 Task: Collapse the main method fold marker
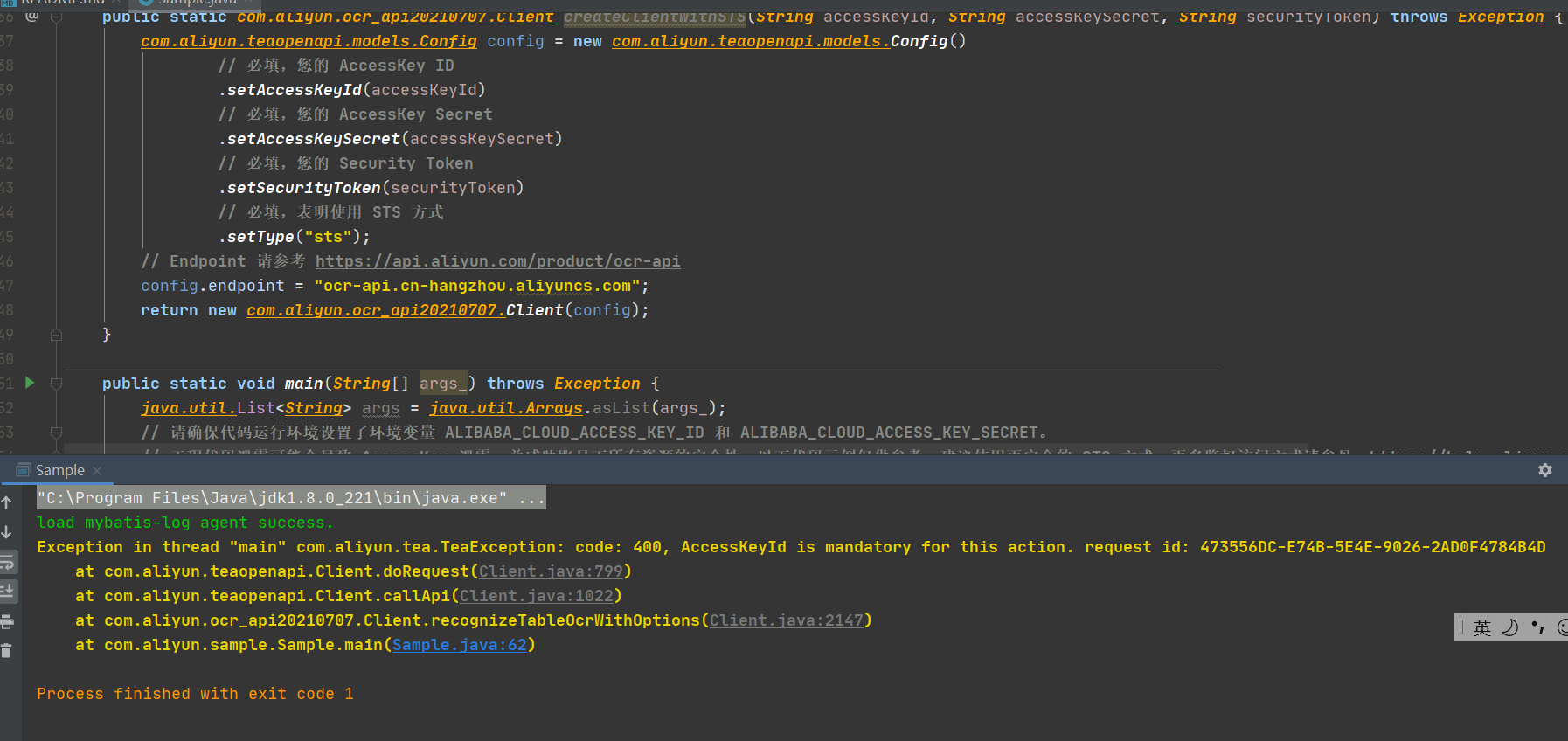[x=56, y=383]
